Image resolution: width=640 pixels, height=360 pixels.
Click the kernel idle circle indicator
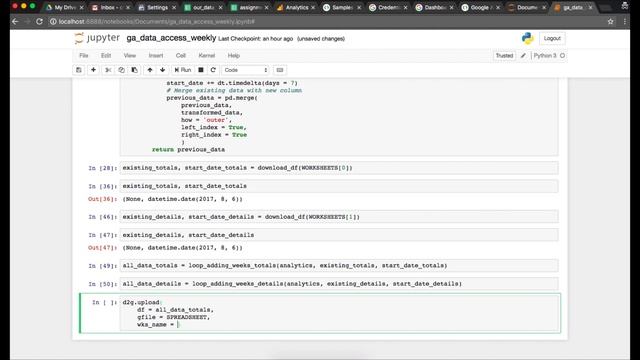(562, 56)
